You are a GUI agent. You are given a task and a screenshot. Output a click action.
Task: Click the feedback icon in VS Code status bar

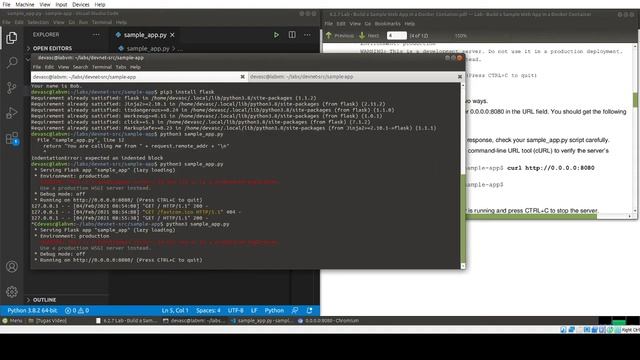coord(295,311)
